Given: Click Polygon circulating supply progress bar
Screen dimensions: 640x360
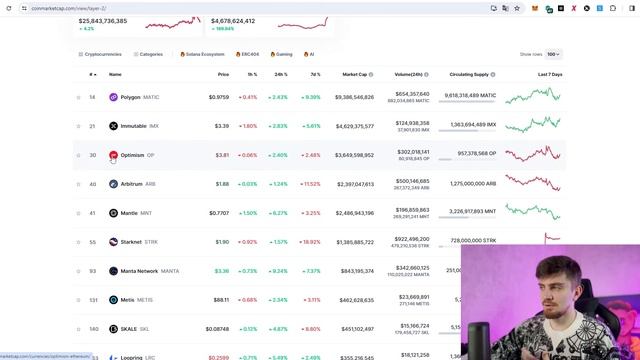Looking at the screenshot, I should tap(467, 102).
